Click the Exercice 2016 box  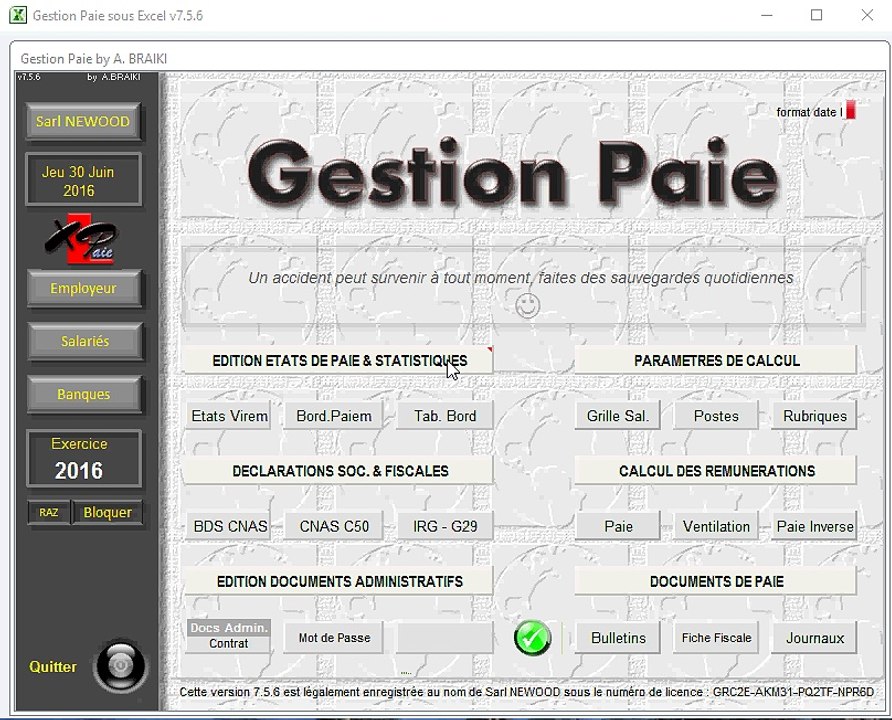tap(83, 458)
